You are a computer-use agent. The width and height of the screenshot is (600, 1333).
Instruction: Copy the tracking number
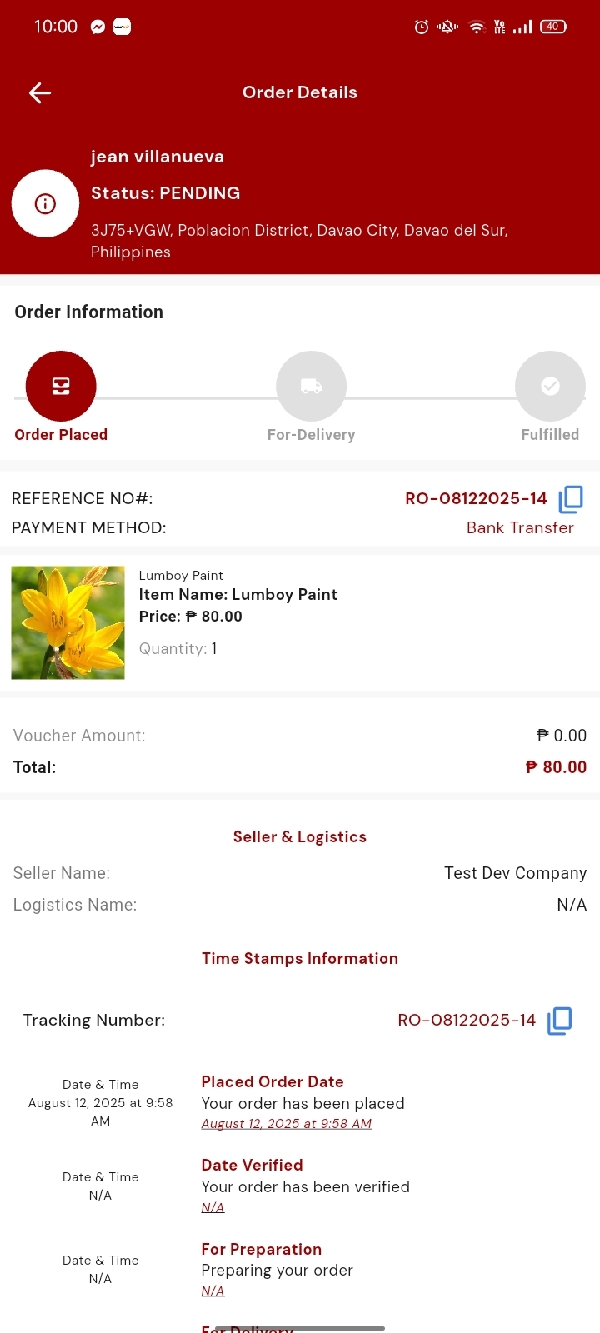(560, 1020)
